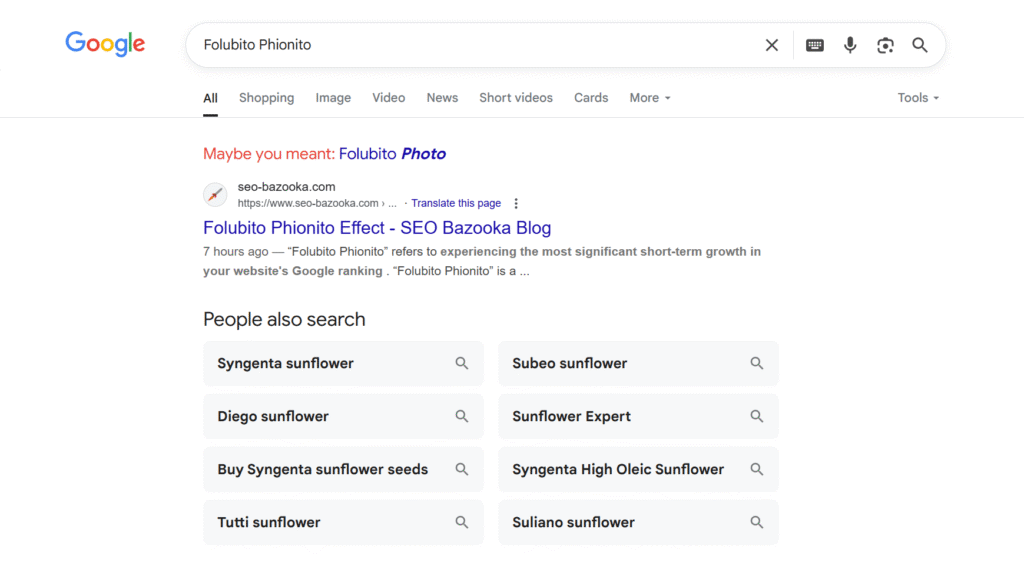Expand the More dropdown
This screenshot has height=582, width=1024.
tap(650, 98)
